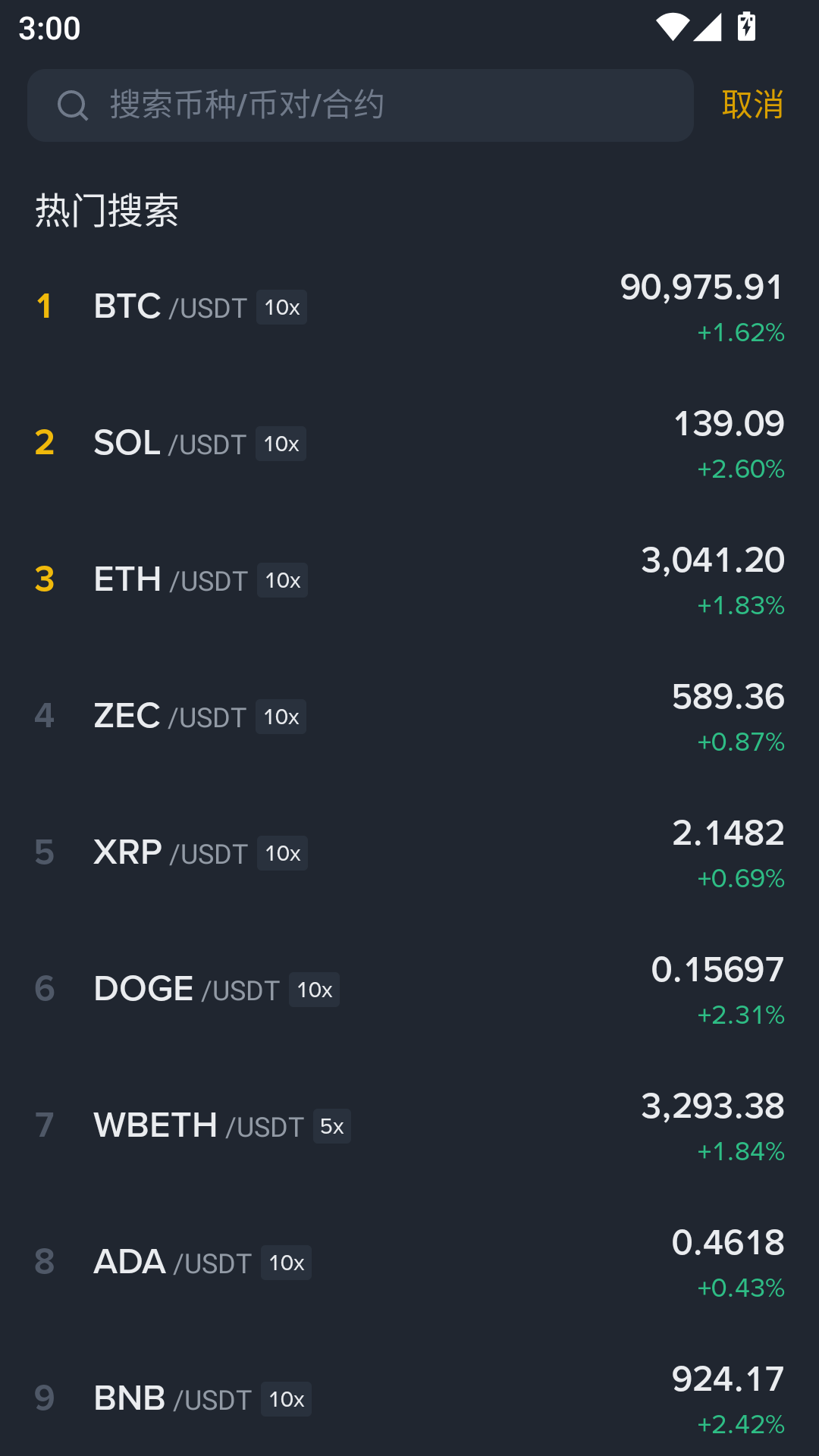Tap the 取消 cancel button
The height and width of the screenshot is (1456, 819).
752,105
